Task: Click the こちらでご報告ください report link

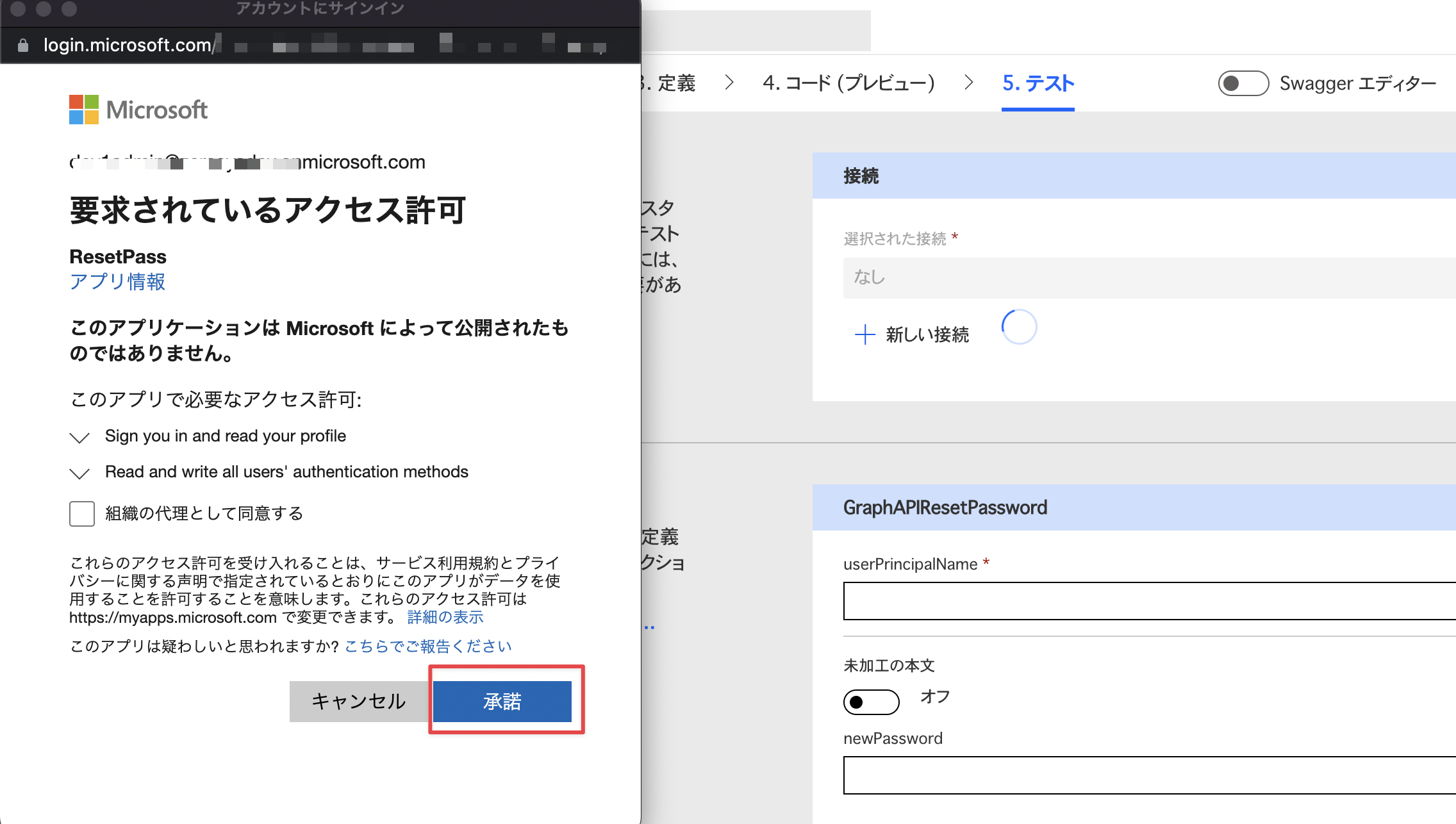Action: pyautogui.click(x=428, y=646)
